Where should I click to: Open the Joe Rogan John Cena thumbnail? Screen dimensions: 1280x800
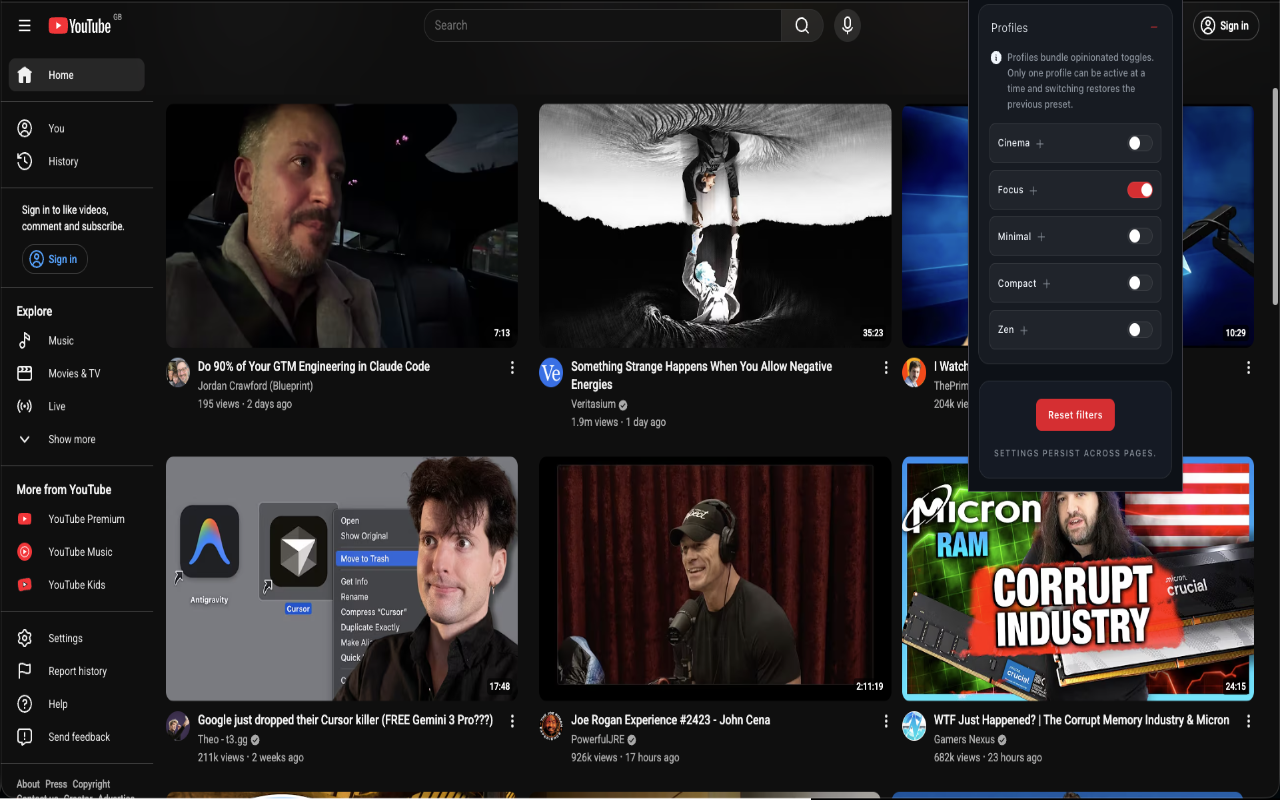[x=715, y=579]
